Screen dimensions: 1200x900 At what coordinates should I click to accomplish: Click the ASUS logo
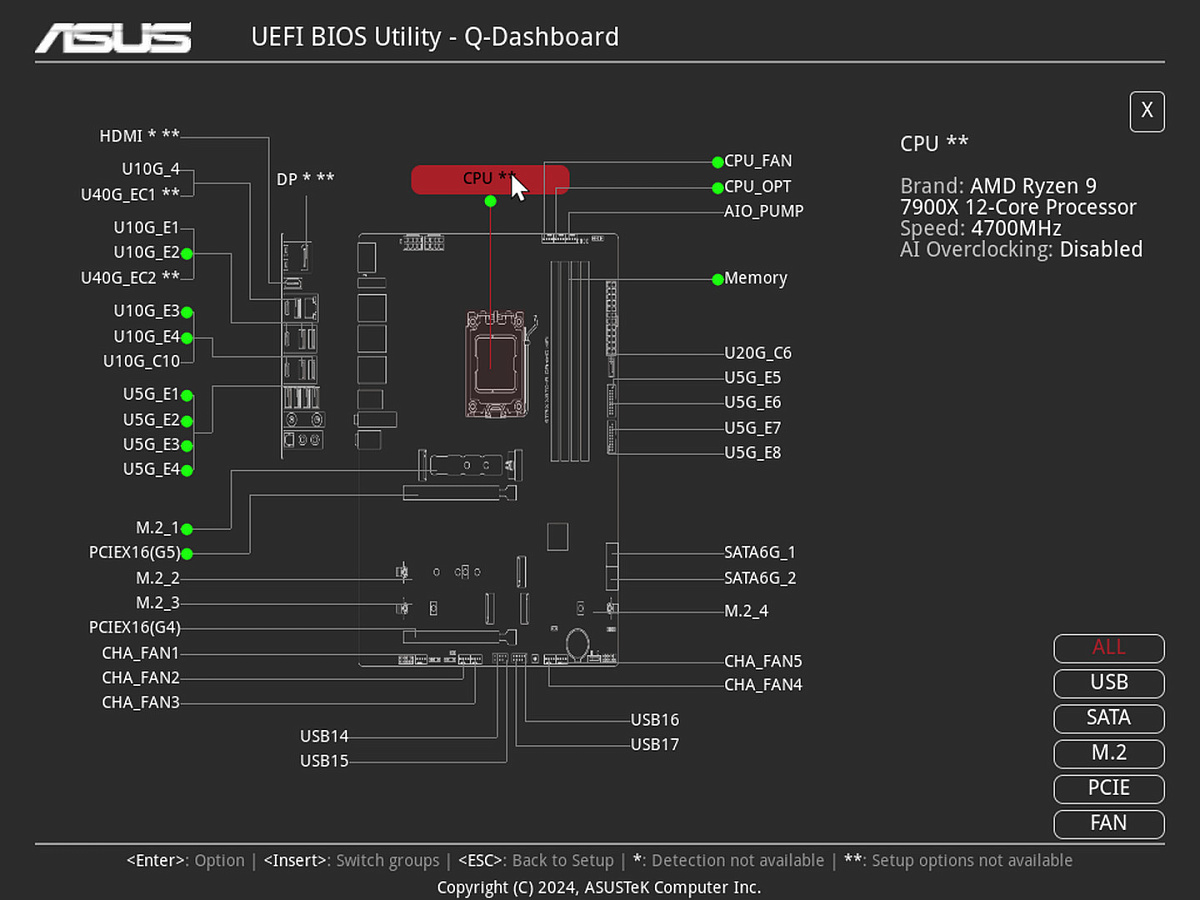pos(113,38)
